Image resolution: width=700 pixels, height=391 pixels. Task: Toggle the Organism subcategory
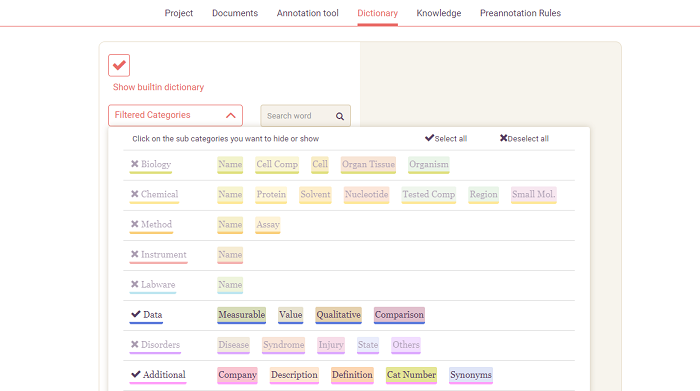(429, 164)
